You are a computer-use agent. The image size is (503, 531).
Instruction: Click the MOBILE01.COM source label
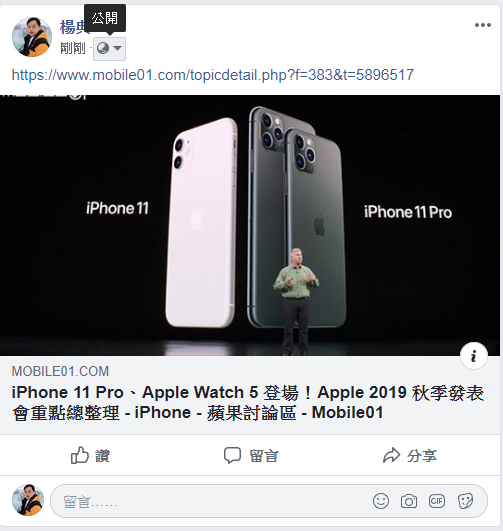pyautogui.click(x=60, y=371)
